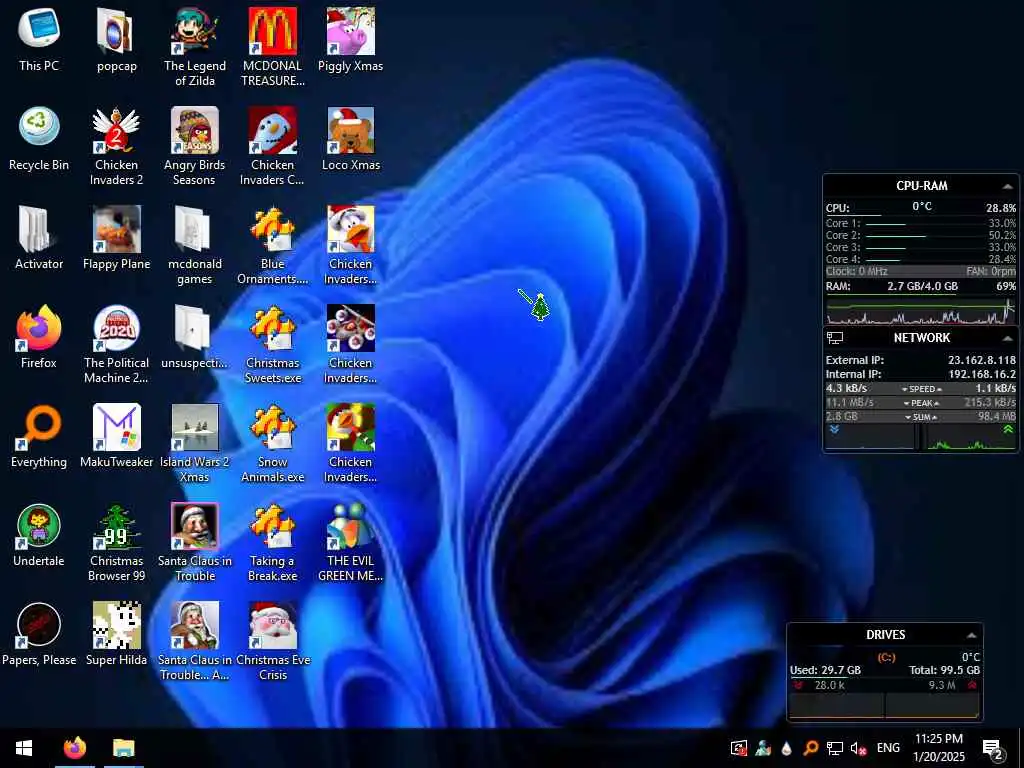Click the External IP value 23.162.8.118
Image resolution: width=1024 pixels, height=768 pixels.
[x=982, y=360]
